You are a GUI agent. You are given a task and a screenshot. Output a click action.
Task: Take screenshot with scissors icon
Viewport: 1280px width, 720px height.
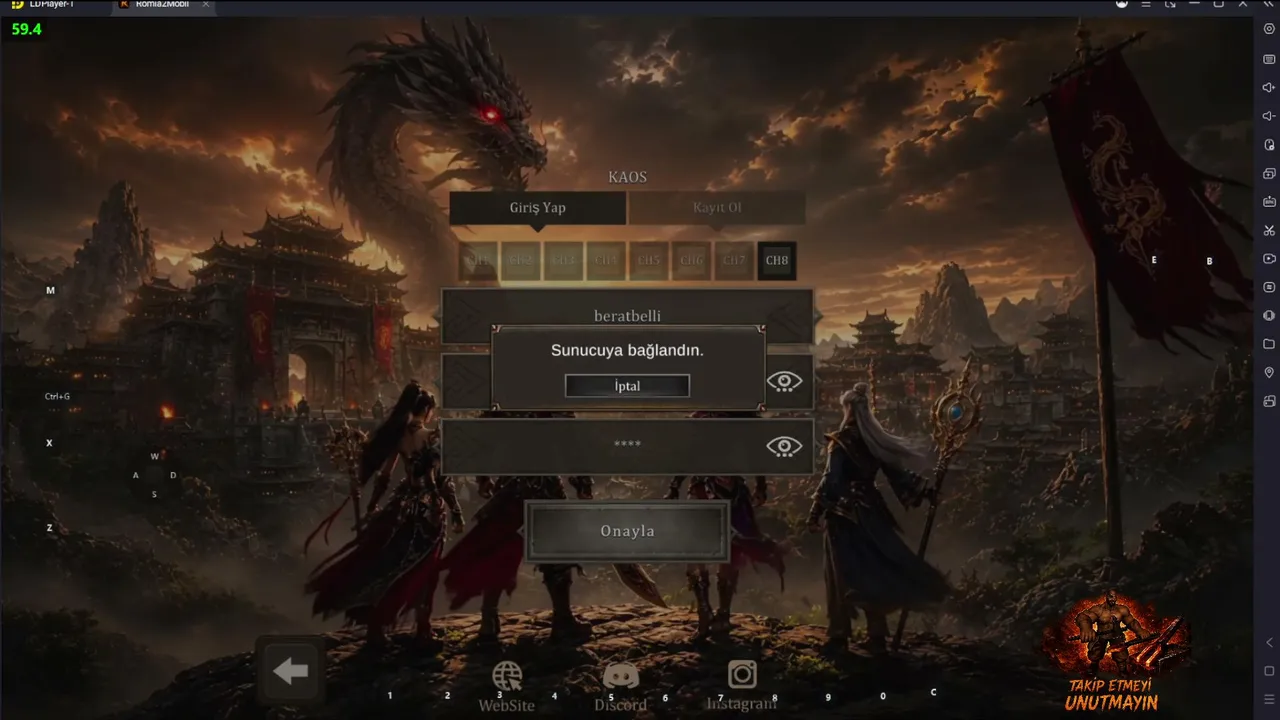click(1269, 230)
